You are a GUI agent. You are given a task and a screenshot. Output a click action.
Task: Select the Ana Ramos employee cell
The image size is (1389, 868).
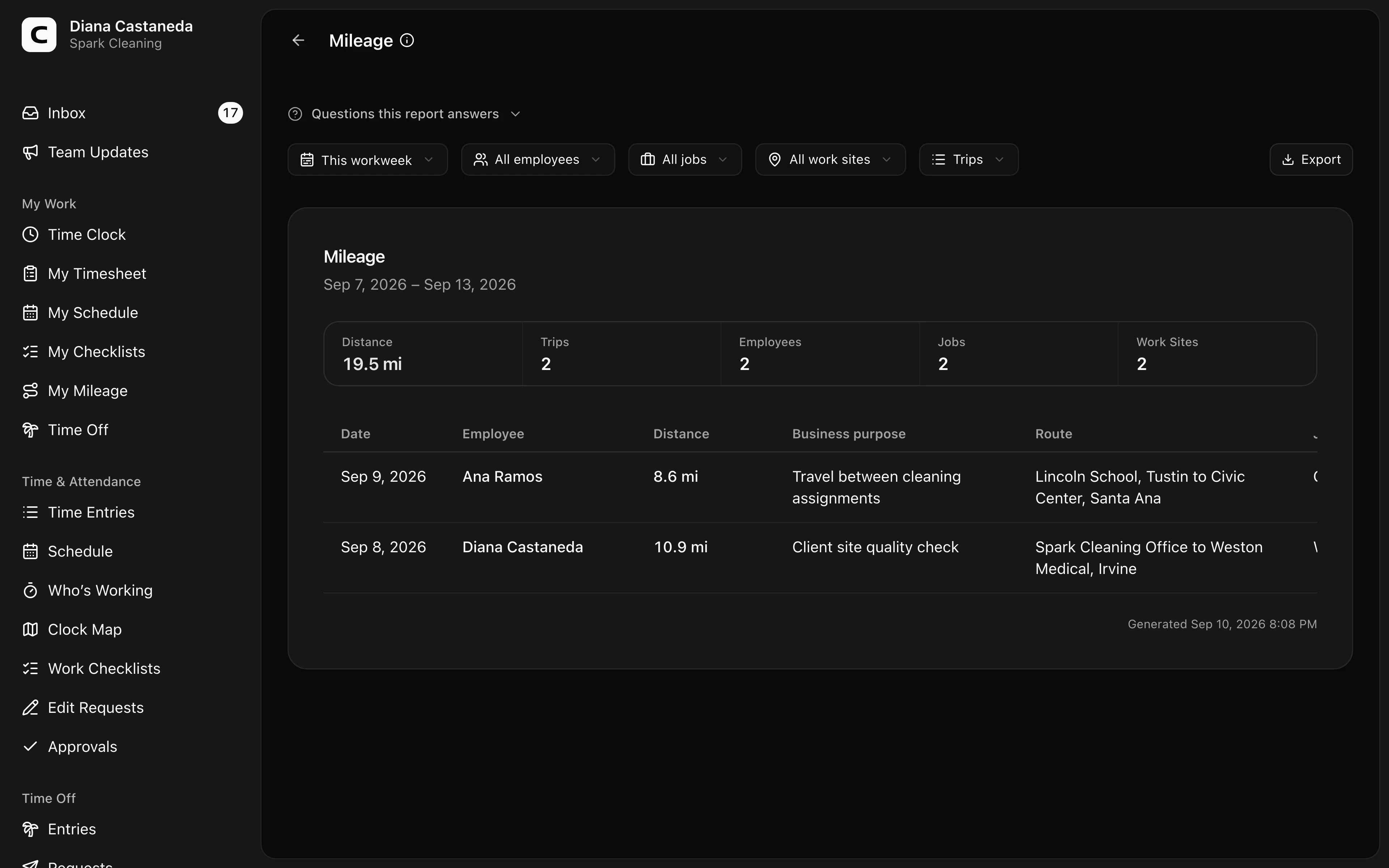[x=502, y=477]
